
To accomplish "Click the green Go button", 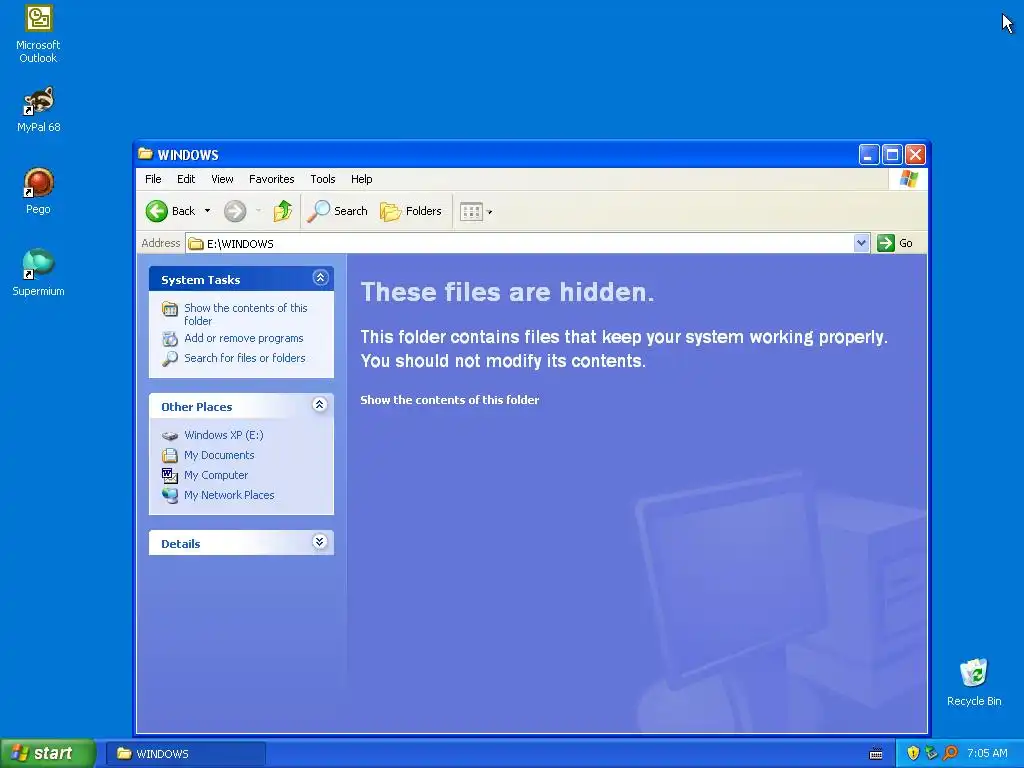I will [x=895, y=243].
